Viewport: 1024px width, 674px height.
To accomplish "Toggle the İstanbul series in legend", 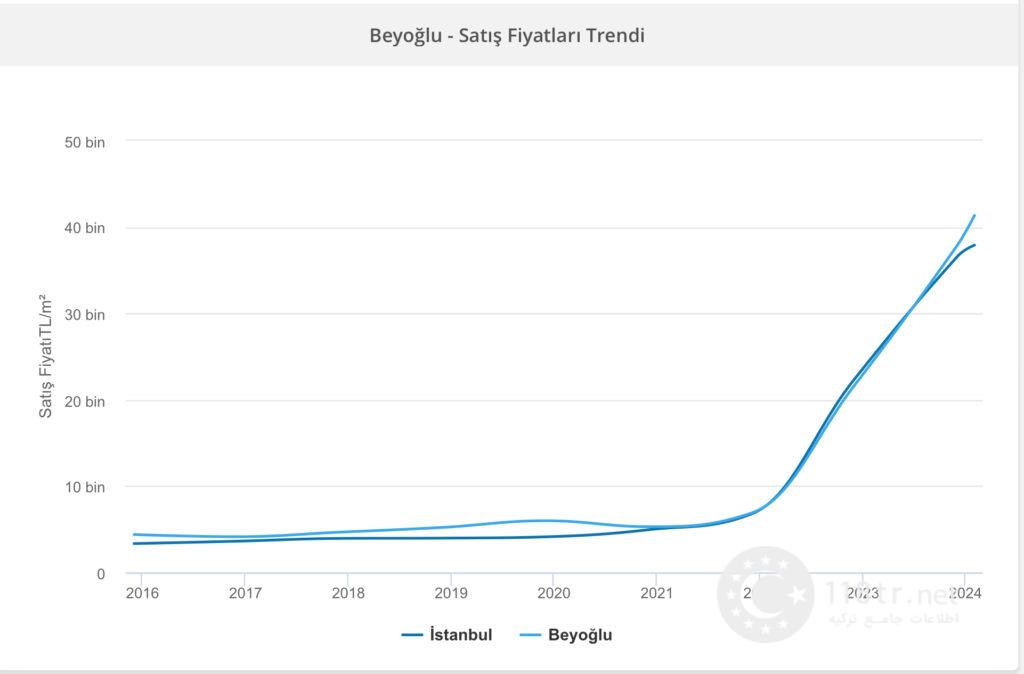I will pyautogui.click(x=460, y=635).
